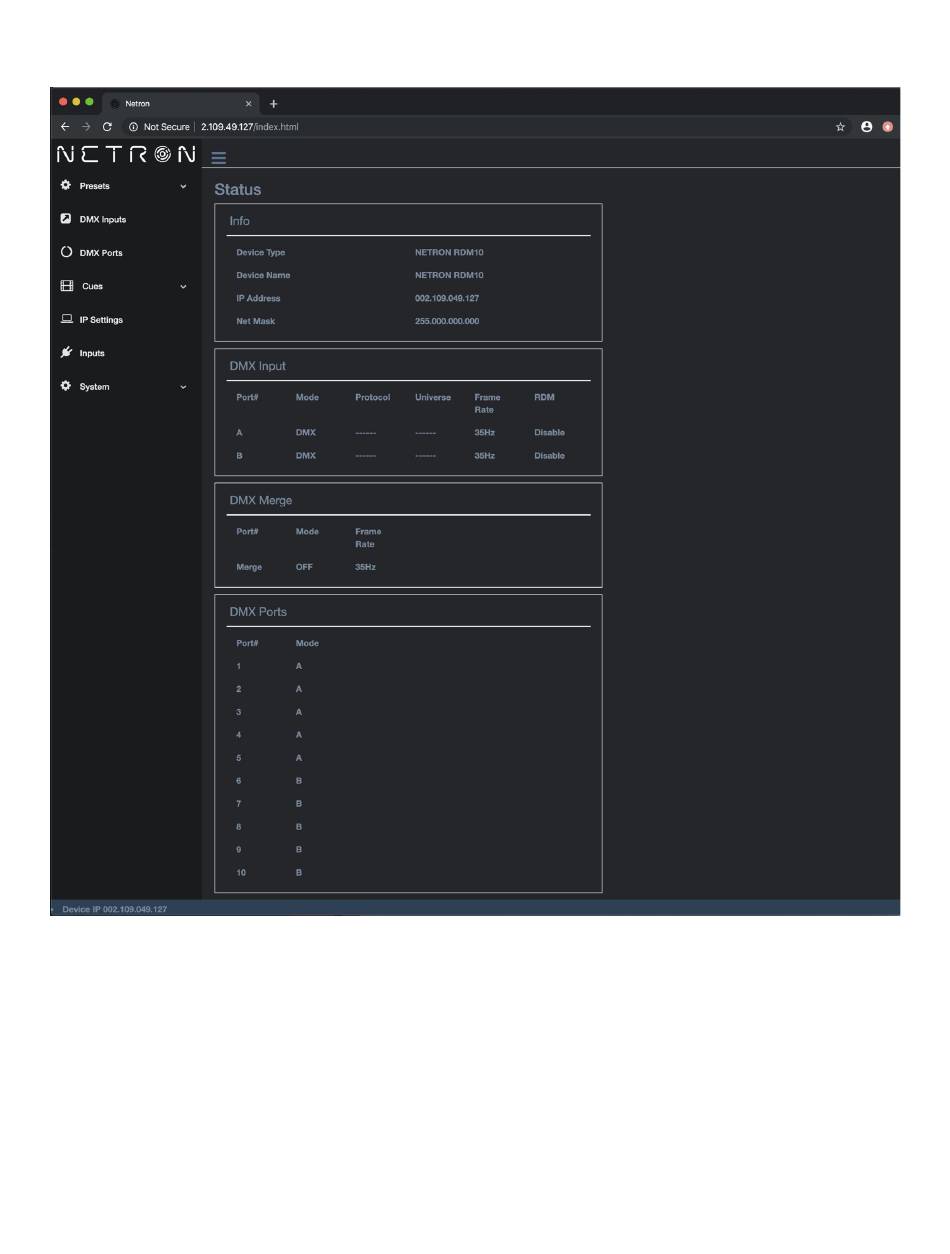Viewport: 950px width, 1254px height.
Task: Click the Device Name label
Action: 263,275
